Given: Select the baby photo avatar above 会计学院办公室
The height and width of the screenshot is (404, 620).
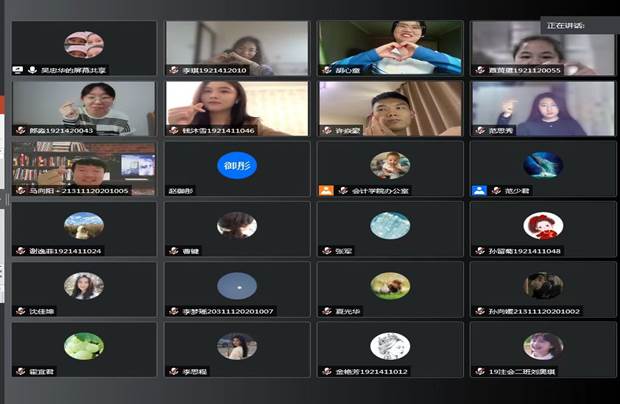Looking at the screenshot, I should pyautogui.click(x=390, y=164).
